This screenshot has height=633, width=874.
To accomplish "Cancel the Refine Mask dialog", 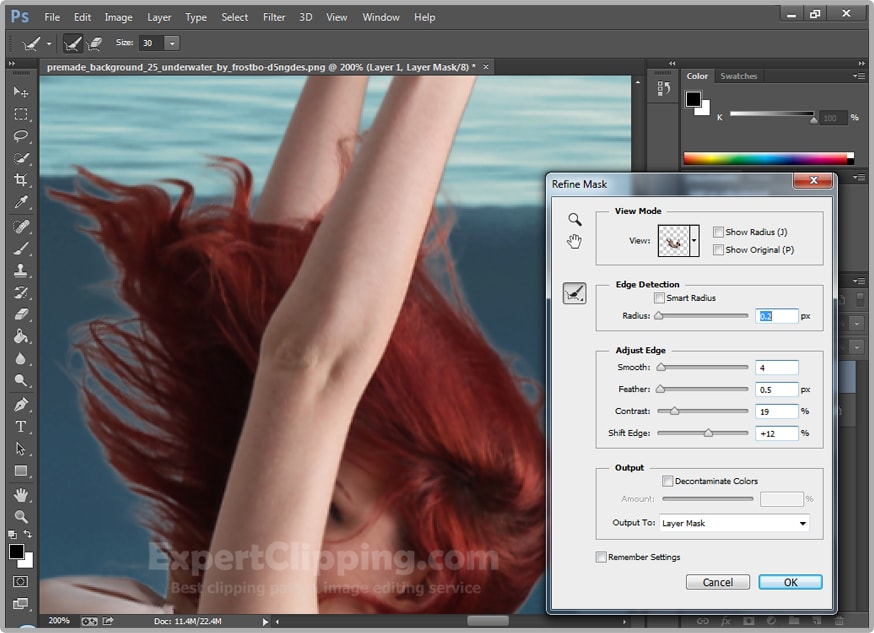I will click(718, 581).
